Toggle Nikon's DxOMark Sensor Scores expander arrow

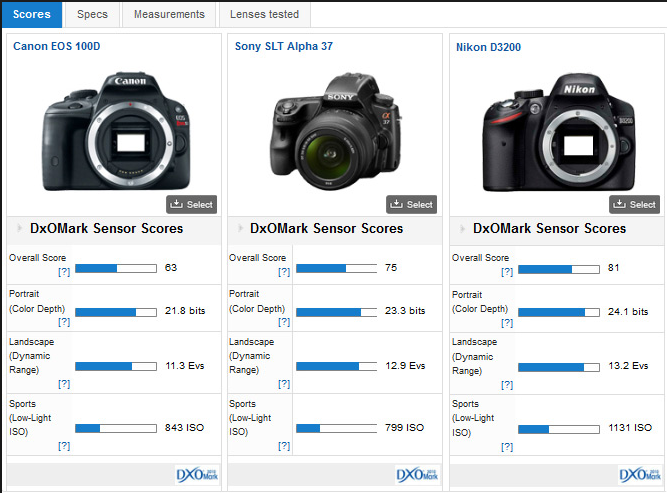[462, 229]
